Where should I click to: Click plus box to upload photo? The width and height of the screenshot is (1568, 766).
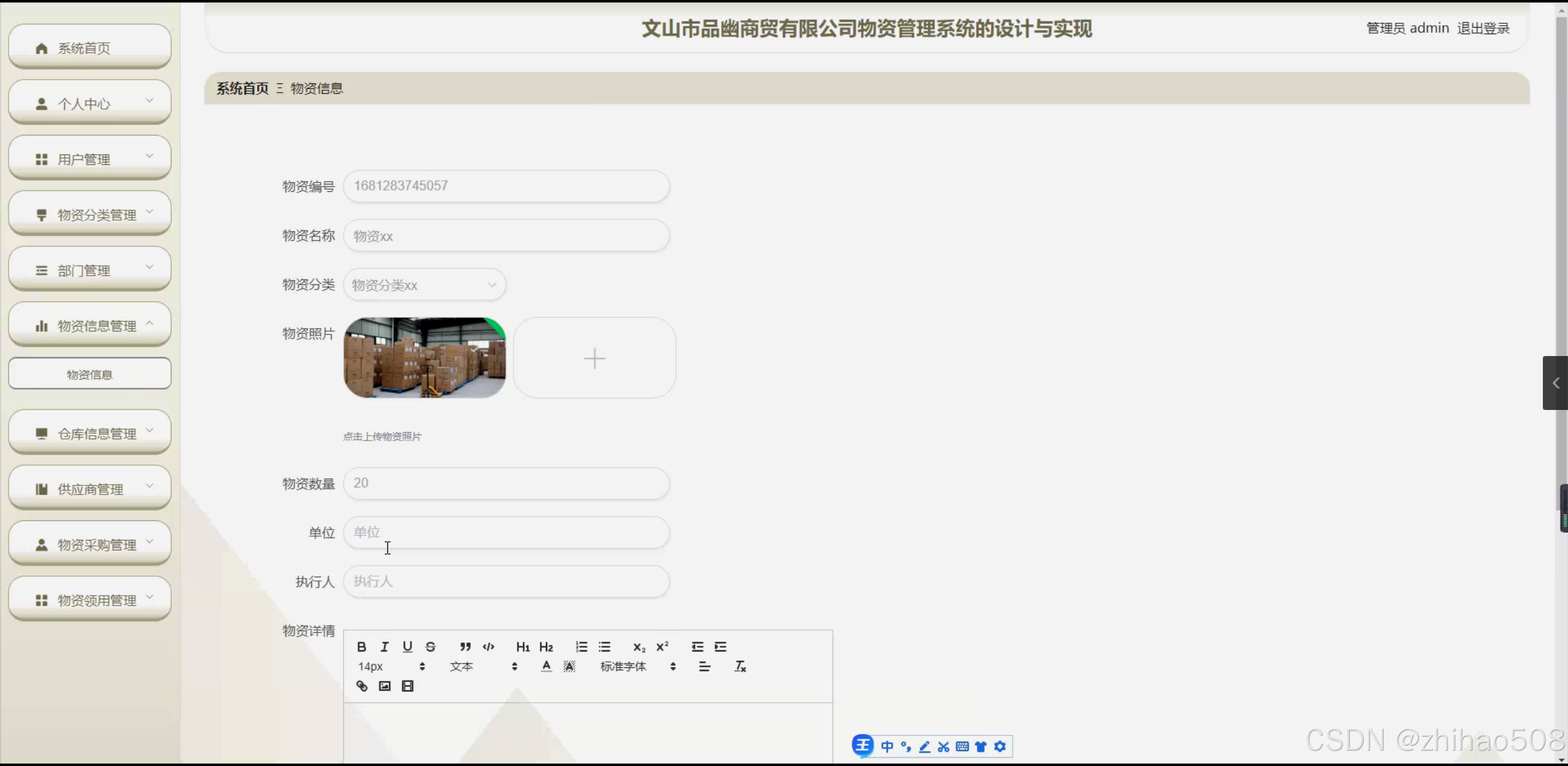(594, 358)
